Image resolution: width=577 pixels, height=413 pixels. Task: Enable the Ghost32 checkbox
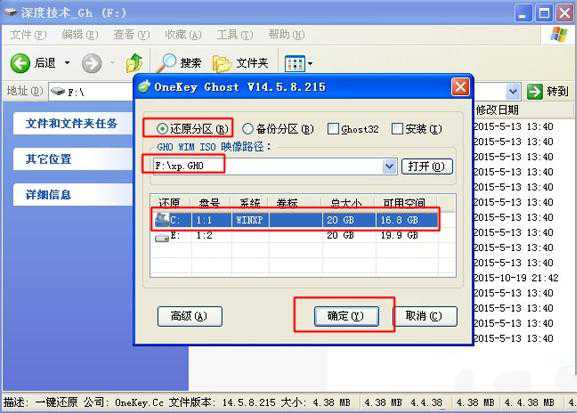pyautogui.click(x=333, y=129)
